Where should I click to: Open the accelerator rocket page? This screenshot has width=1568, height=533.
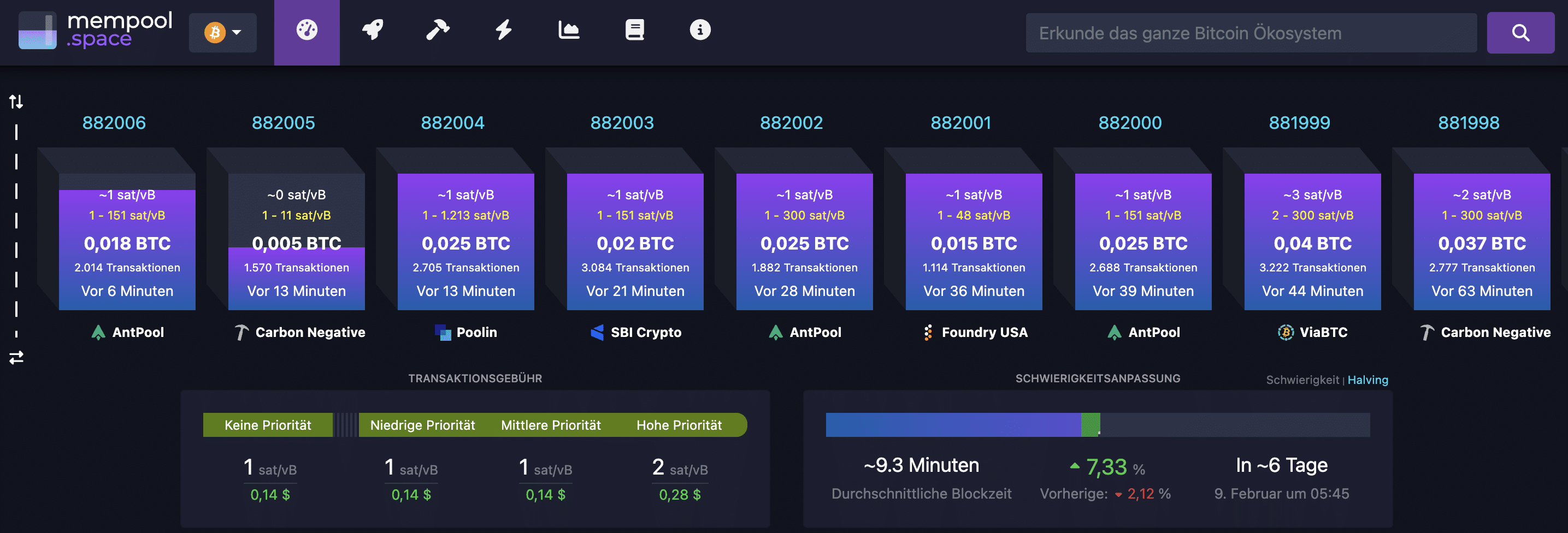(x=373, y=31)
